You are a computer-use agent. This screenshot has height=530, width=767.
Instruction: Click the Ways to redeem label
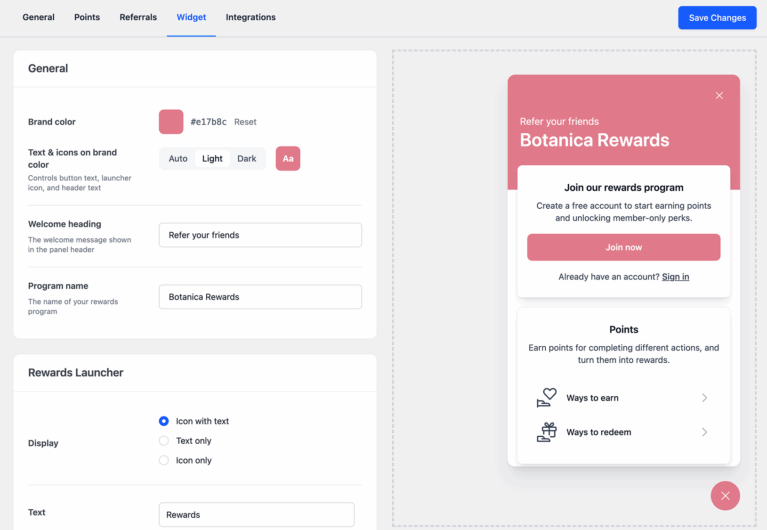click(599, 432)
